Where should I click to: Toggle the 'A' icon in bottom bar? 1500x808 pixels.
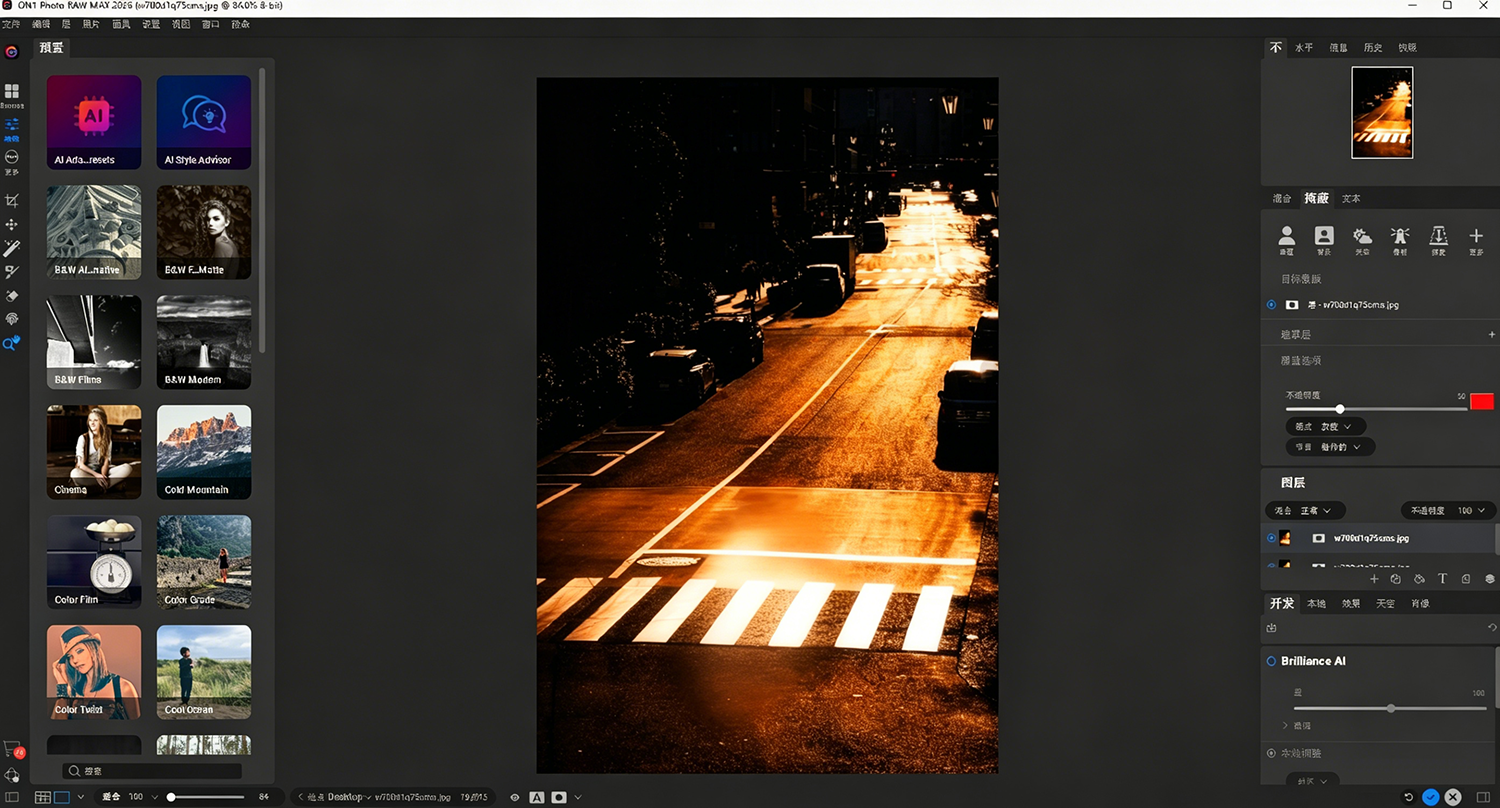click(x=537, y=797)
